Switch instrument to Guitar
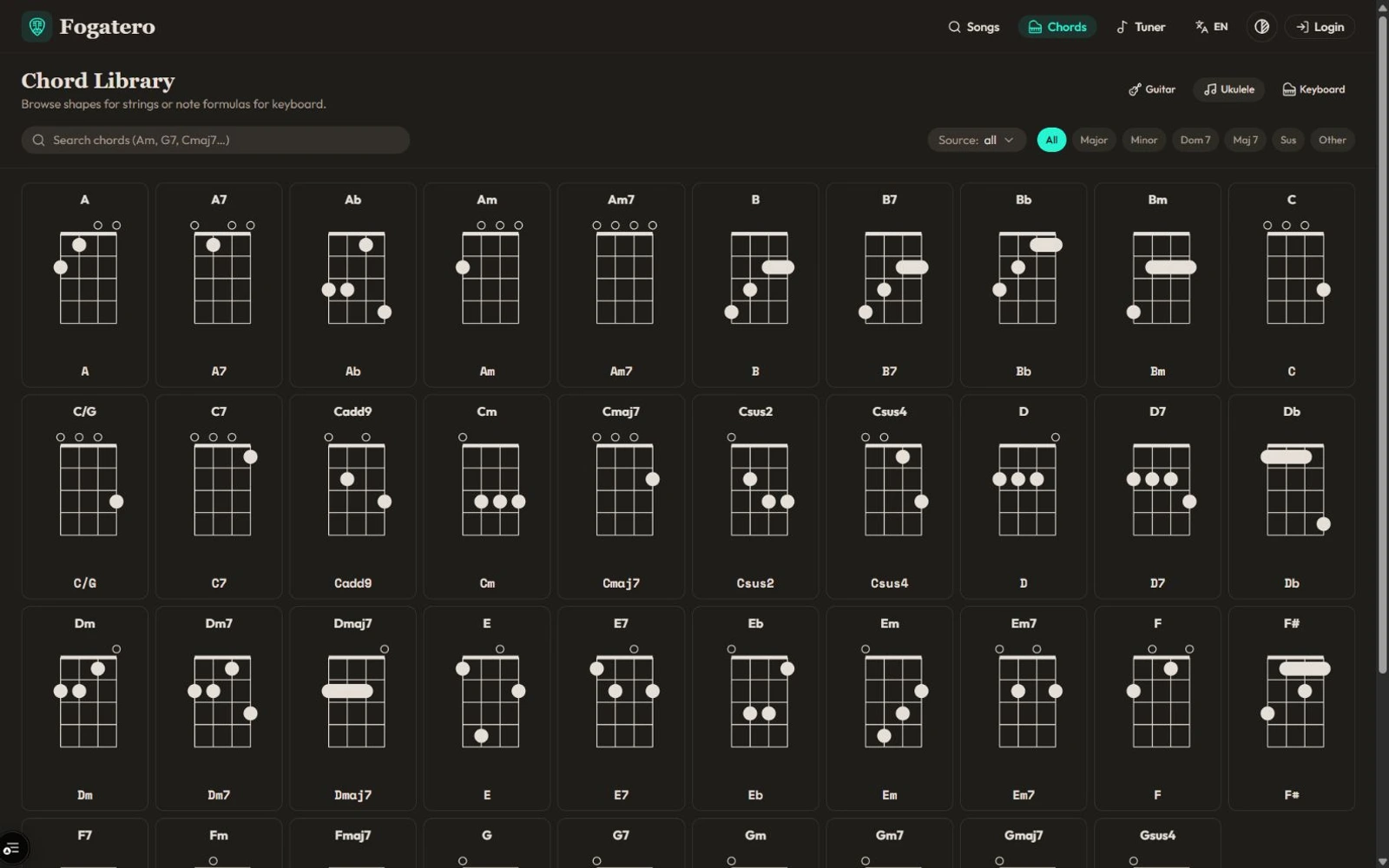The height and width of the screenshot is (868, 1389). [1152, 89]
